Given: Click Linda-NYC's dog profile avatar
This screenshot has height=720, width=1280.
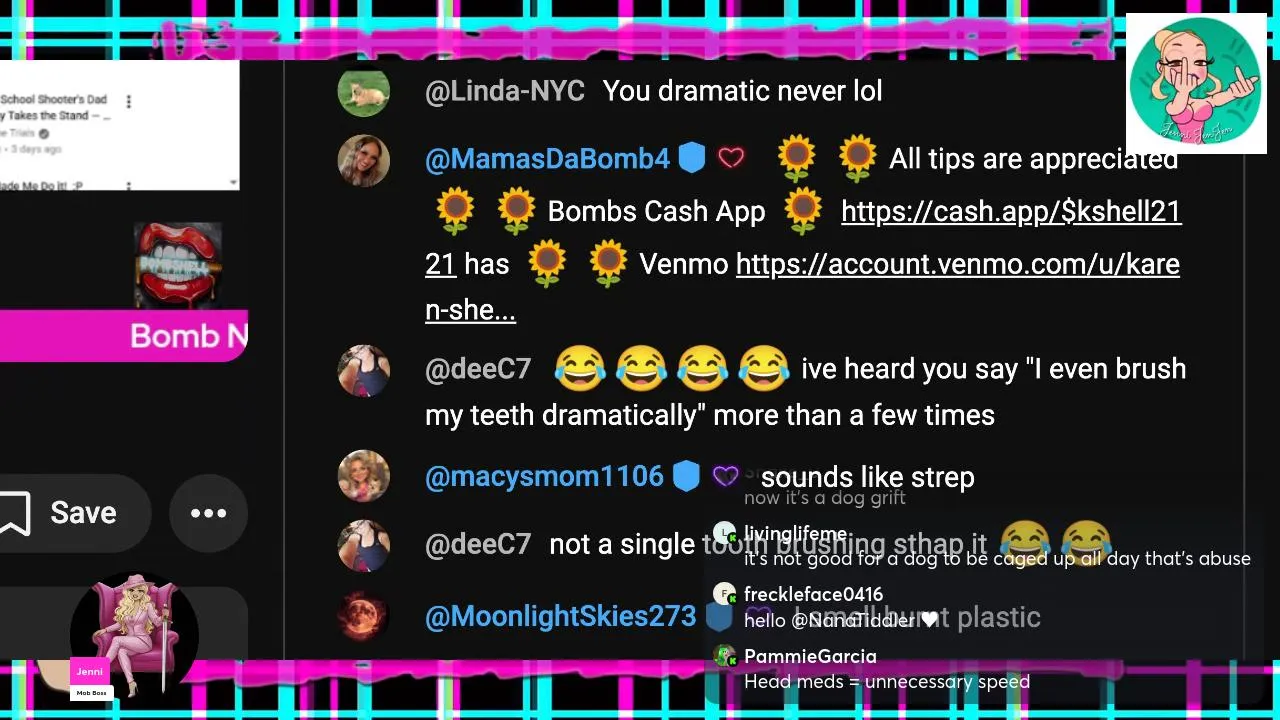Looking at the screenshot, I should click(x=363, y=91).
